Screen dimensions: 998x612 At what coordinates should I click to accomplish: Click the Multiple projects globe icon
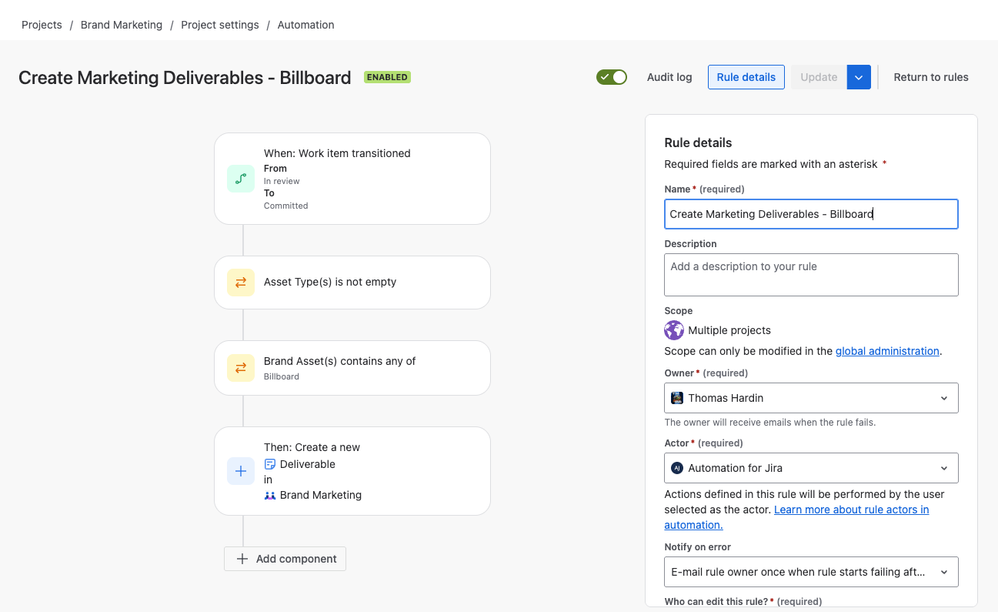674,330
